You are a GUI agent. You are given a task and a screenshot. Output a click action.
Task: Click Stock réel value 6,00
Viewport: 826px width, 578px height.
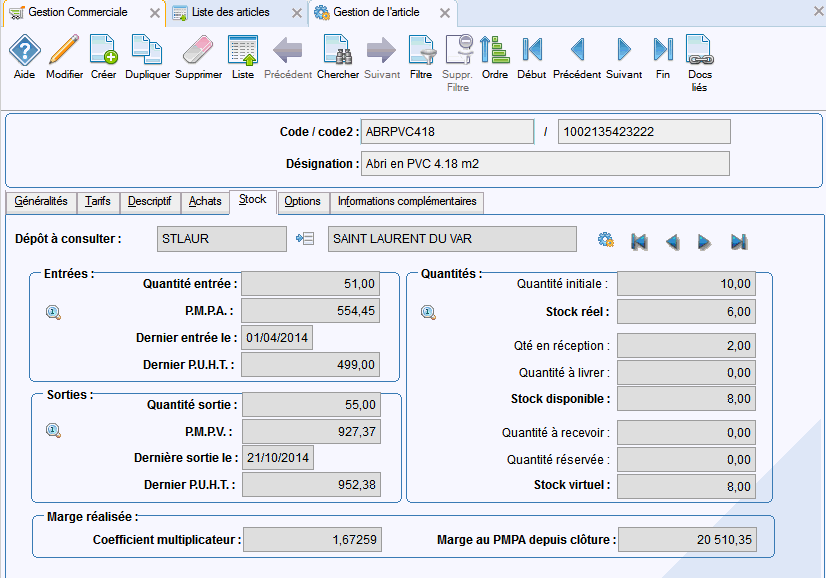pos(686,312)
